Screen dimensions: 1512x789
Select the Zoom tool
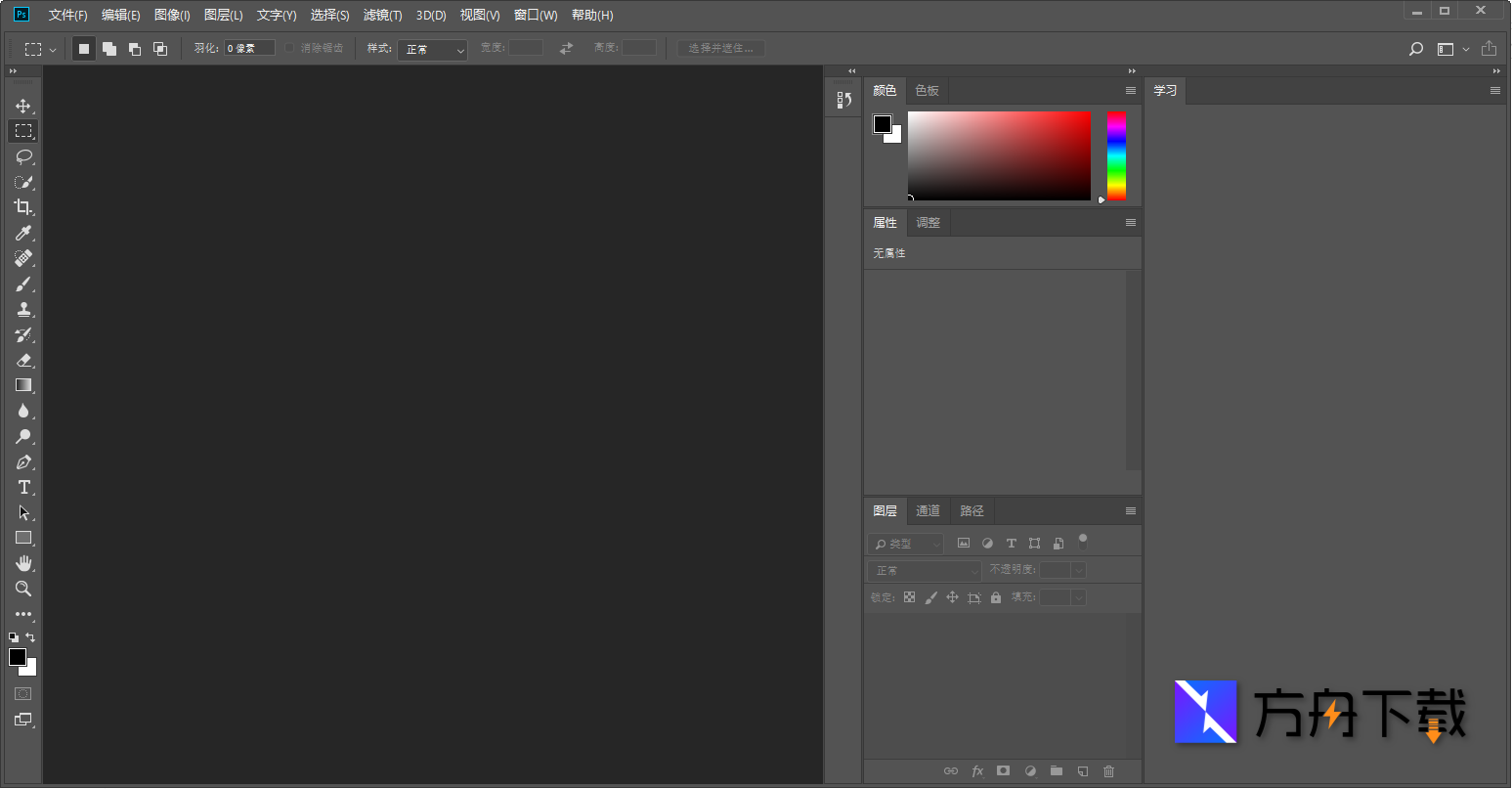click(x=22, y=589)
